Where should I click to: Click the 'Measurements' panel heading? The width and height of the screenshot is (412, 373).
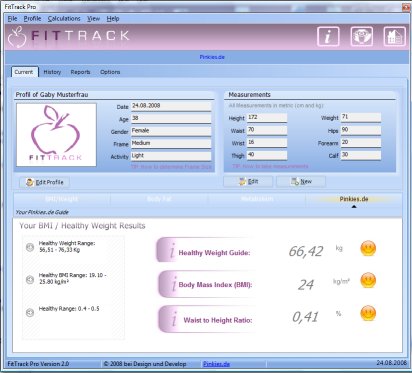(x=249, y=95)
